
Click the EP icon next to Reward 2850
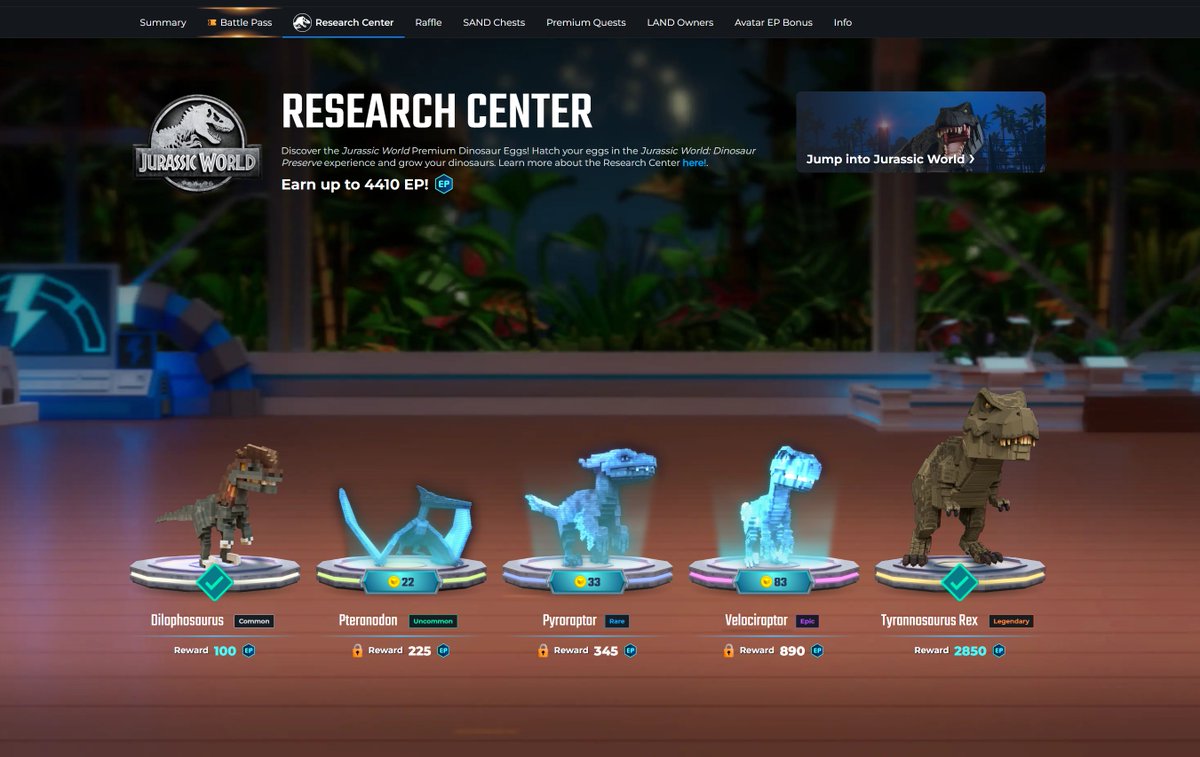(x=998, y=650)
